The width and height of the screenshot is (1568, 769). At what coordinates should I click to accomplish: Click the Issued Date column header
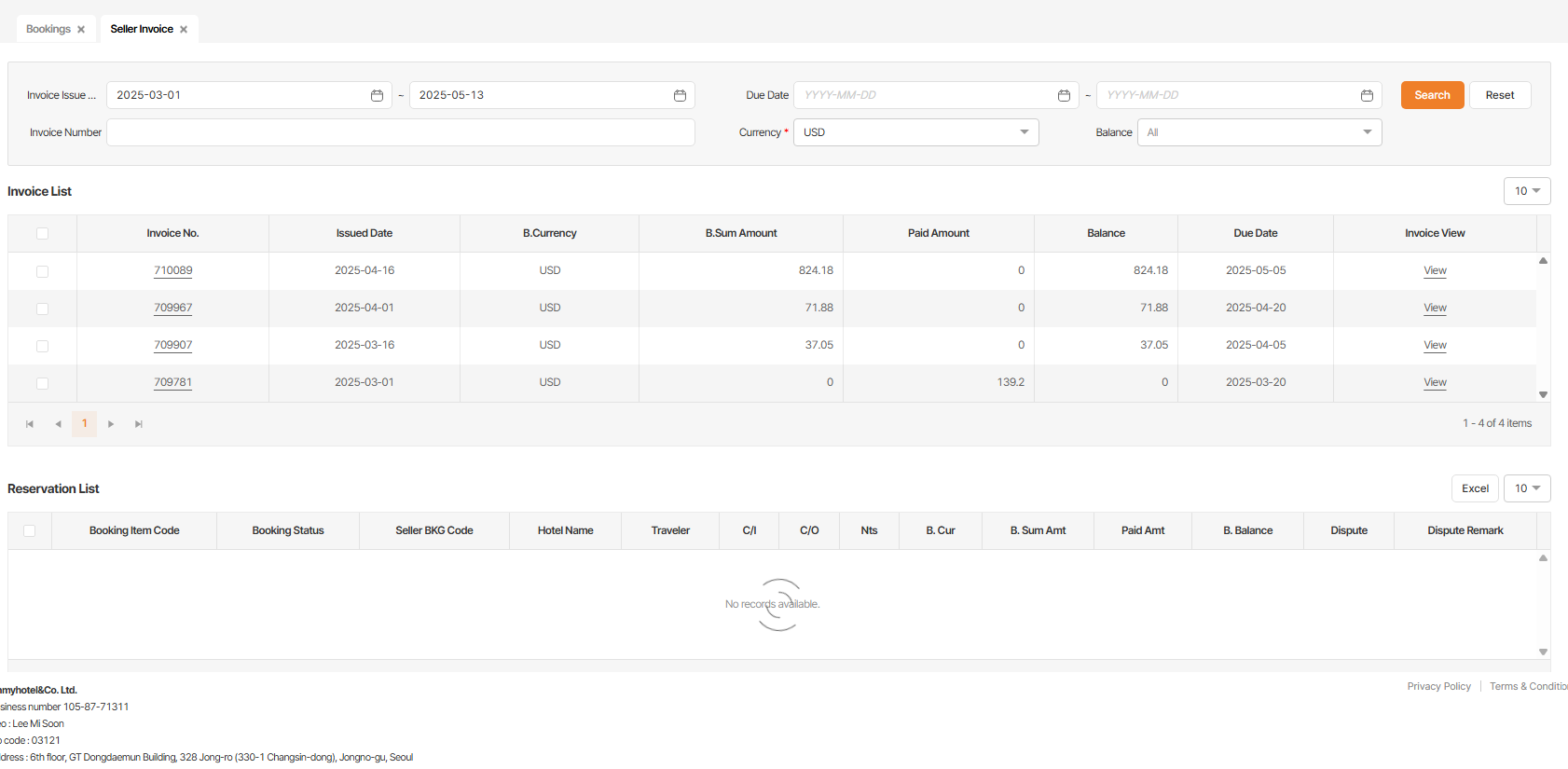[x=364, y=234]
